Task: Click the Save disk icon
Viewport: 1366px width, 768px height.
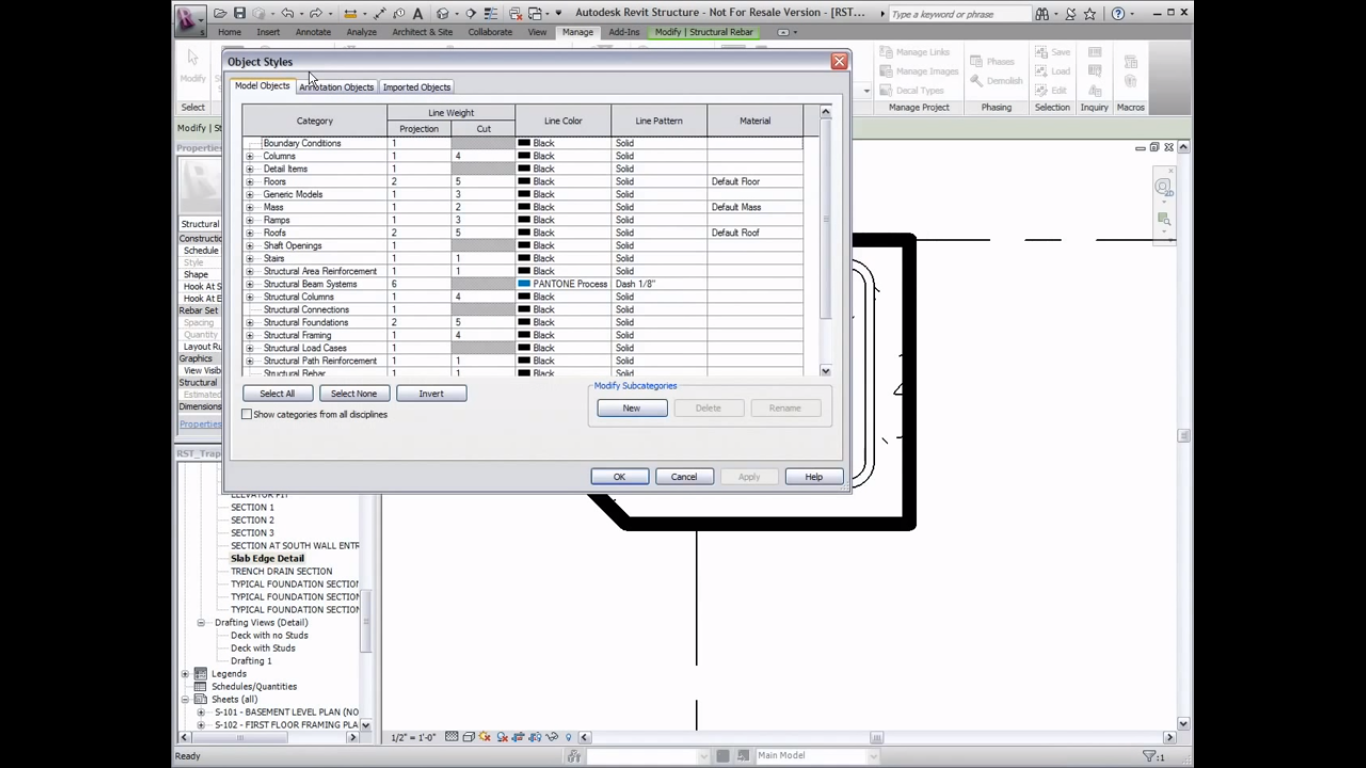Action: tap(240, 14)
